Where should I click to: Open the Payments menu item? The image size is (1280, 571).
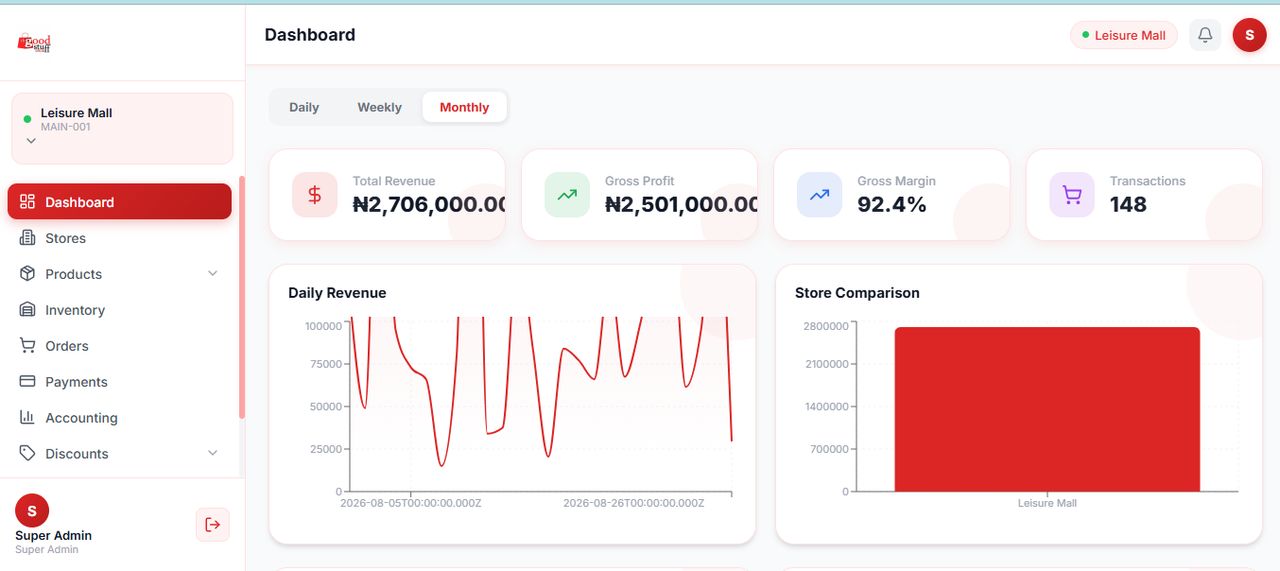(x=120, y=382)
